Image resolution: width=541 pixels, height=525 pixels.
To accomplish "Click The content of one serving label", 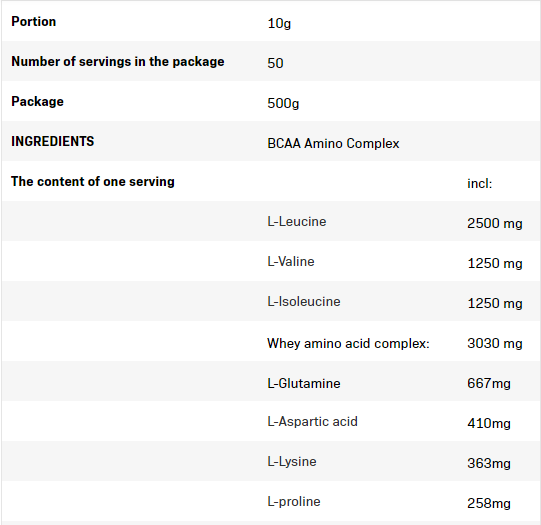I will (93, 181).
